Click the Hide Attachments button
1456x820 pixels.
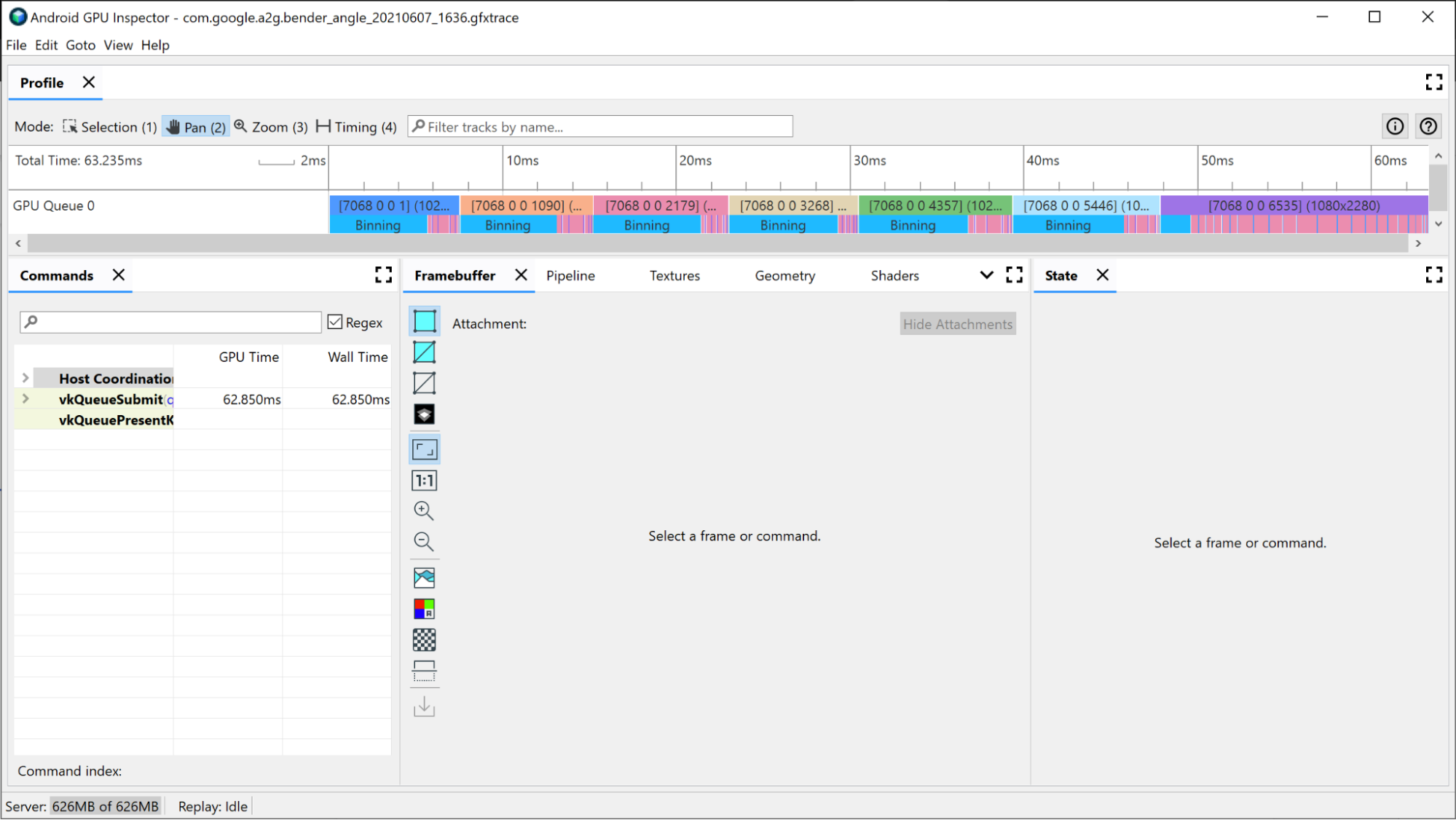point(957,323)
